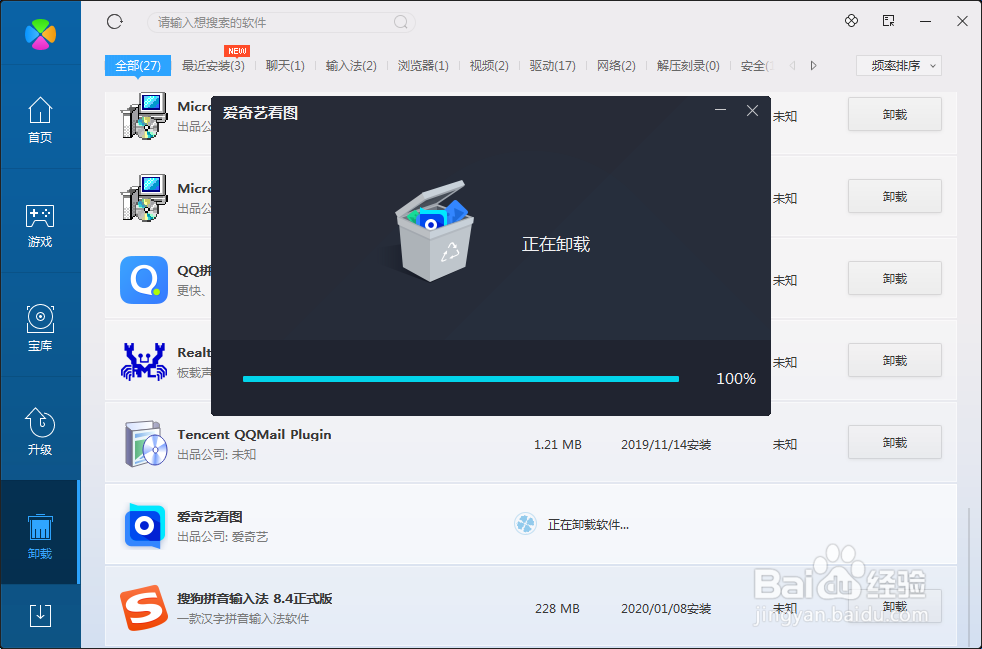Open the 首页 home section in sidebar
Viewport: 982px width, 649px height.
pos(40,120)
